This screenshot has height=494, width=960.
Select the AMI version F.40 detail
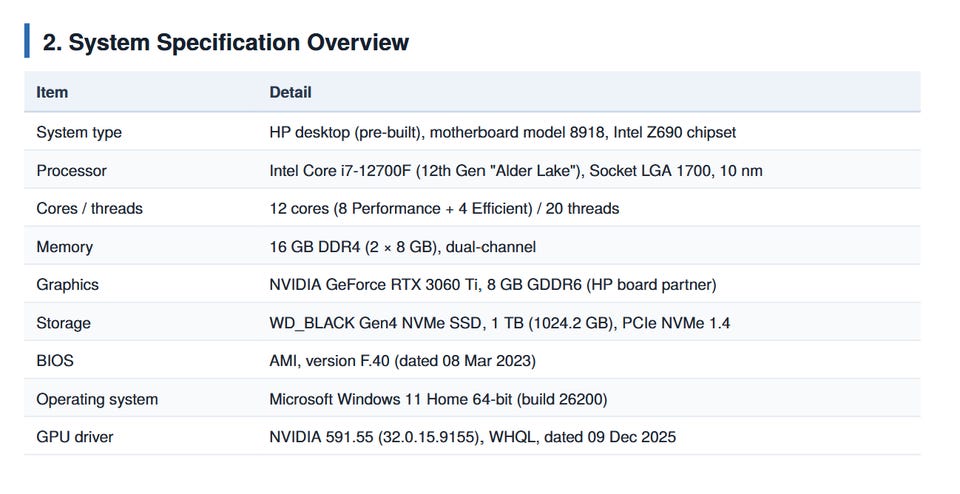[x=403, y=361]
